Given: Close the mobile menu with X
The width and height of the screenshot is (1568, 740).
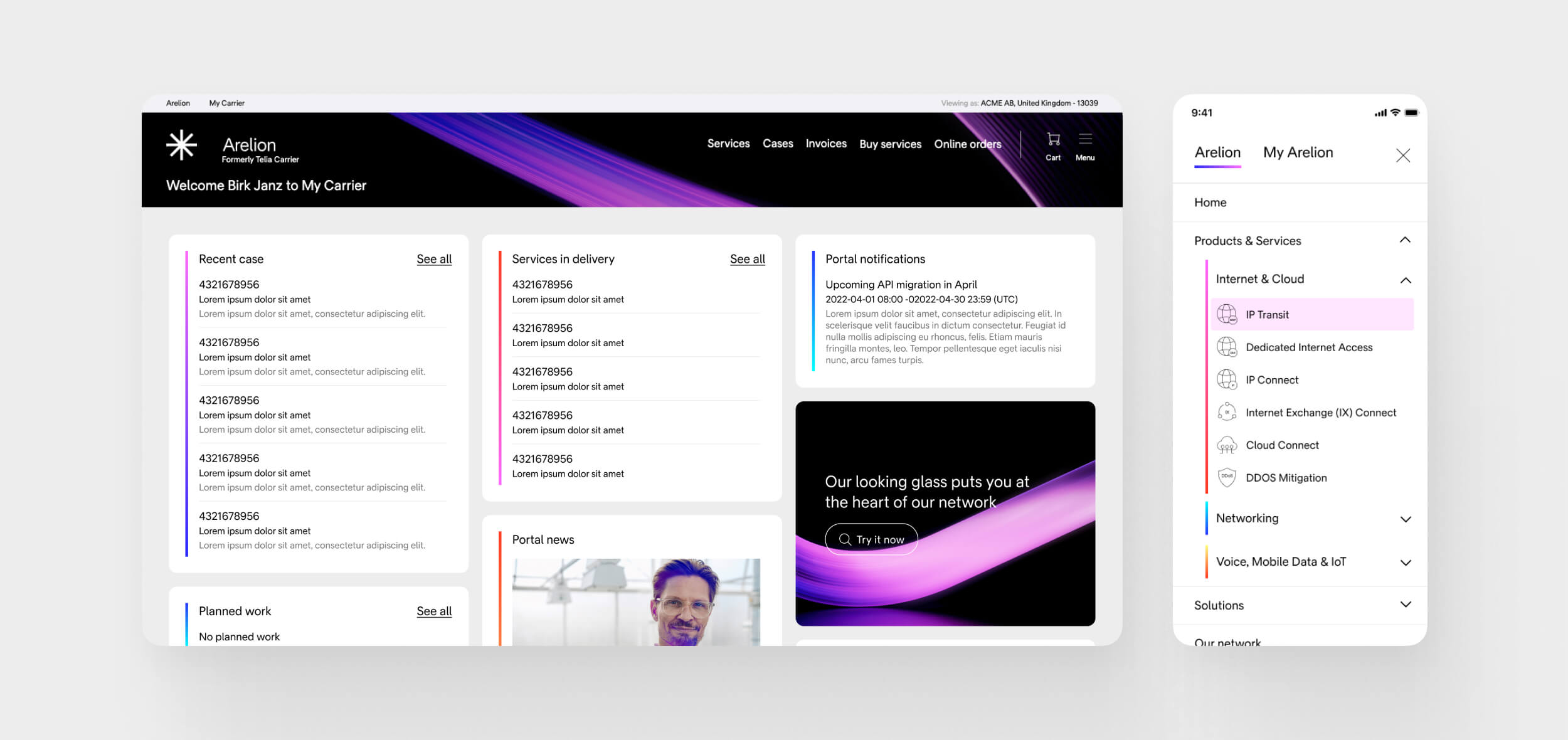Looking at the screenshot, I should tap(1403, 156).
